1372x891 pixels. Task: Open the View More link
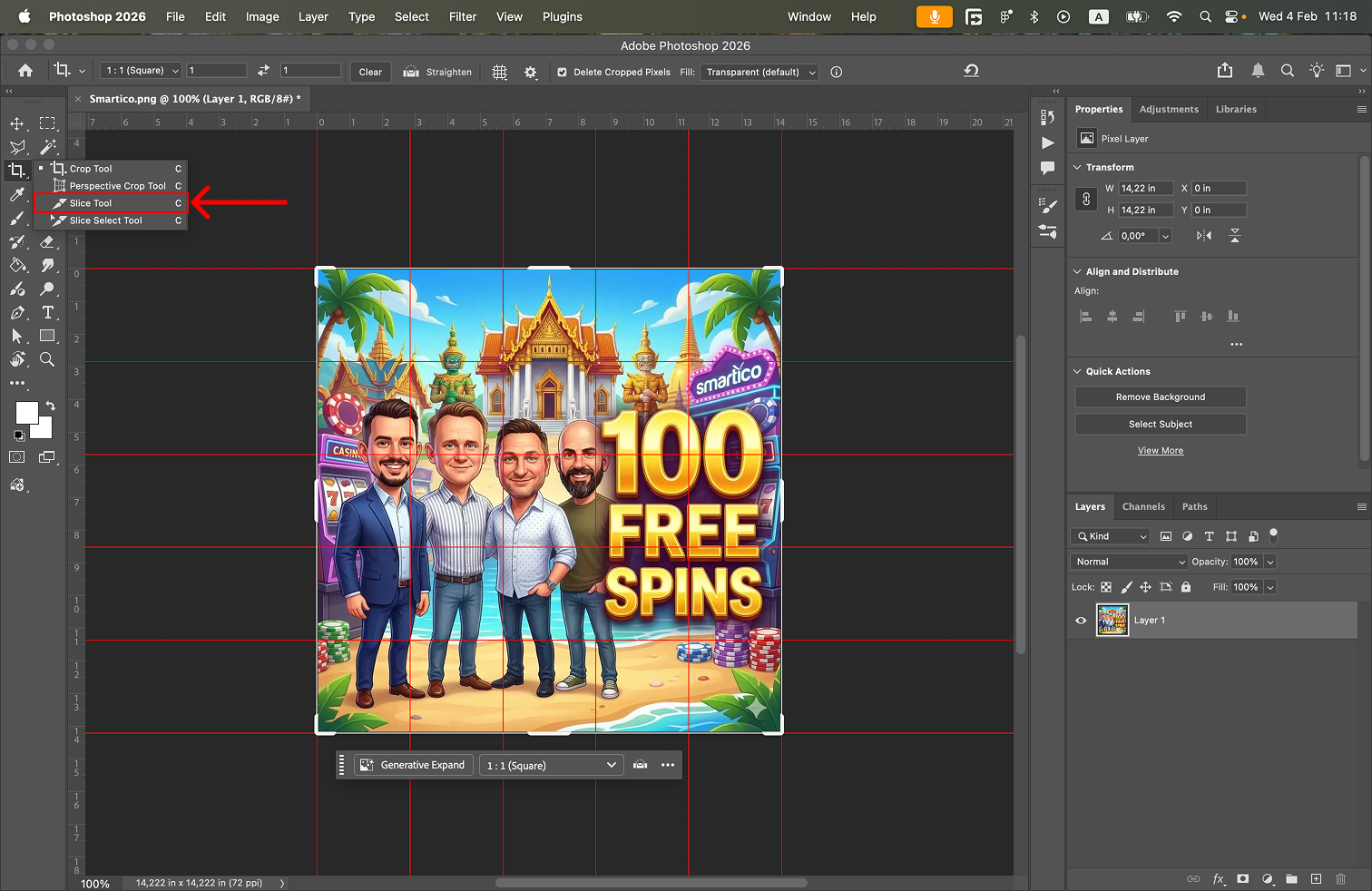[x=1160, y=450]
